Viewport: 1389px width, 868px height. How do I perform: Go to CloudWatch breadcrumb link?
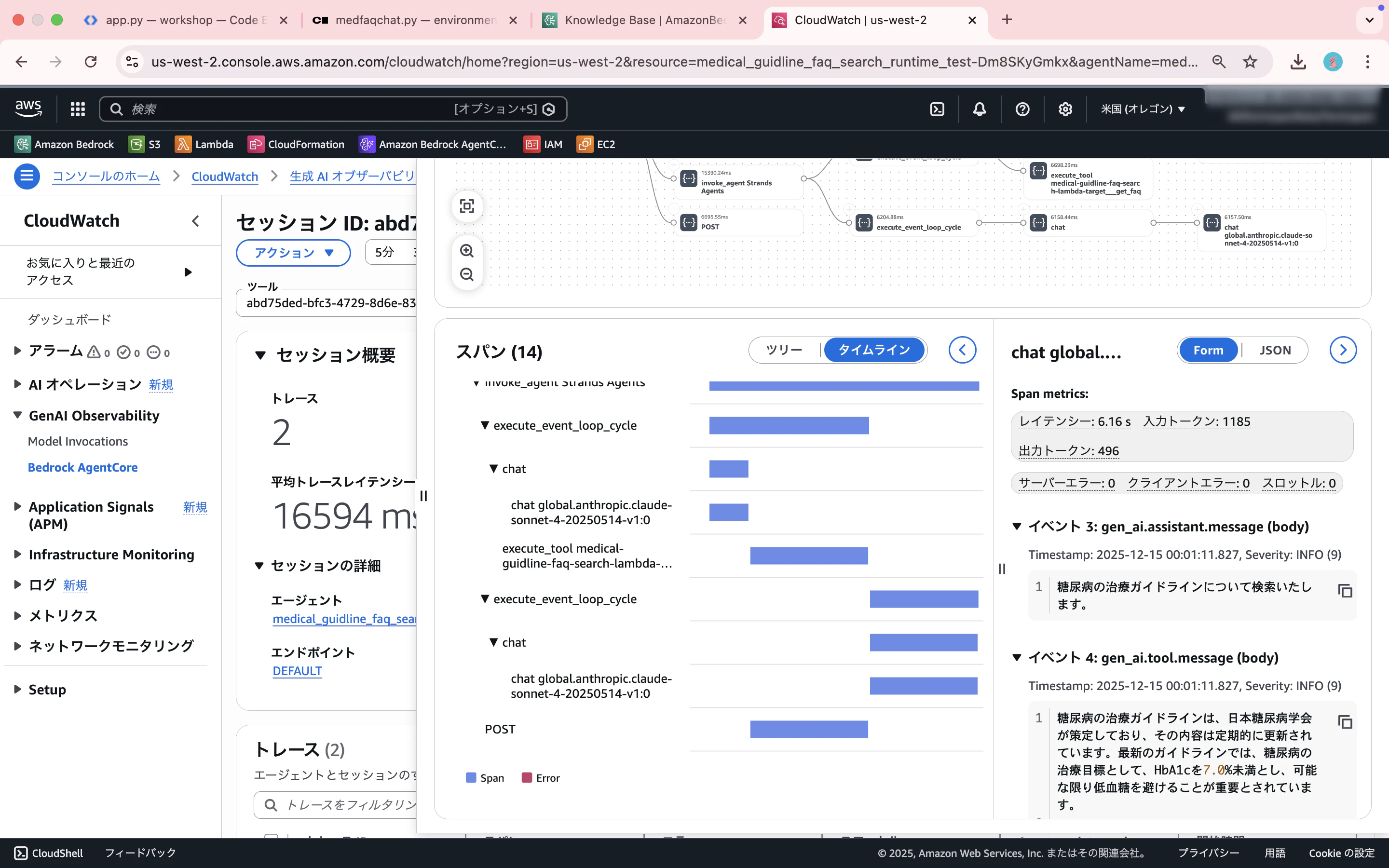pos(225,176)
